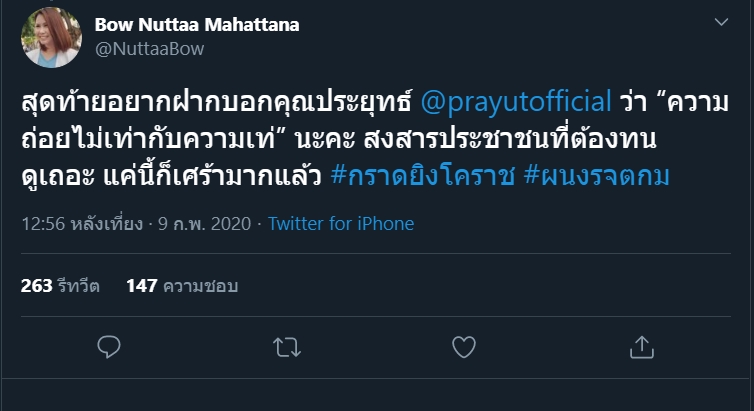Image resolution: width=754 pixels, height=411 pixels.
Task: Open the @prayutofficial mention
Action: 518,102
